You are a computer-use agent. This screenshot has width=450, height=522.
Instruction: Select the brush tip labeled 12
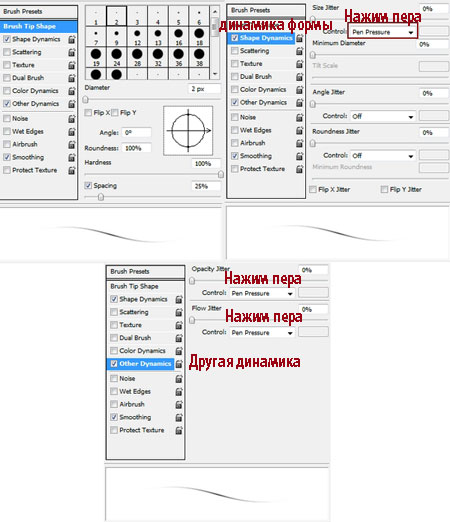pos(137,37)
